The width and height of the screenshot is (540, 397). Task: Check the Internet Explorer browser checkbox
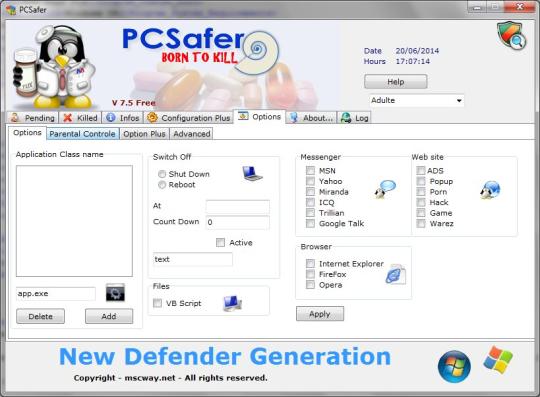[310, 263]
